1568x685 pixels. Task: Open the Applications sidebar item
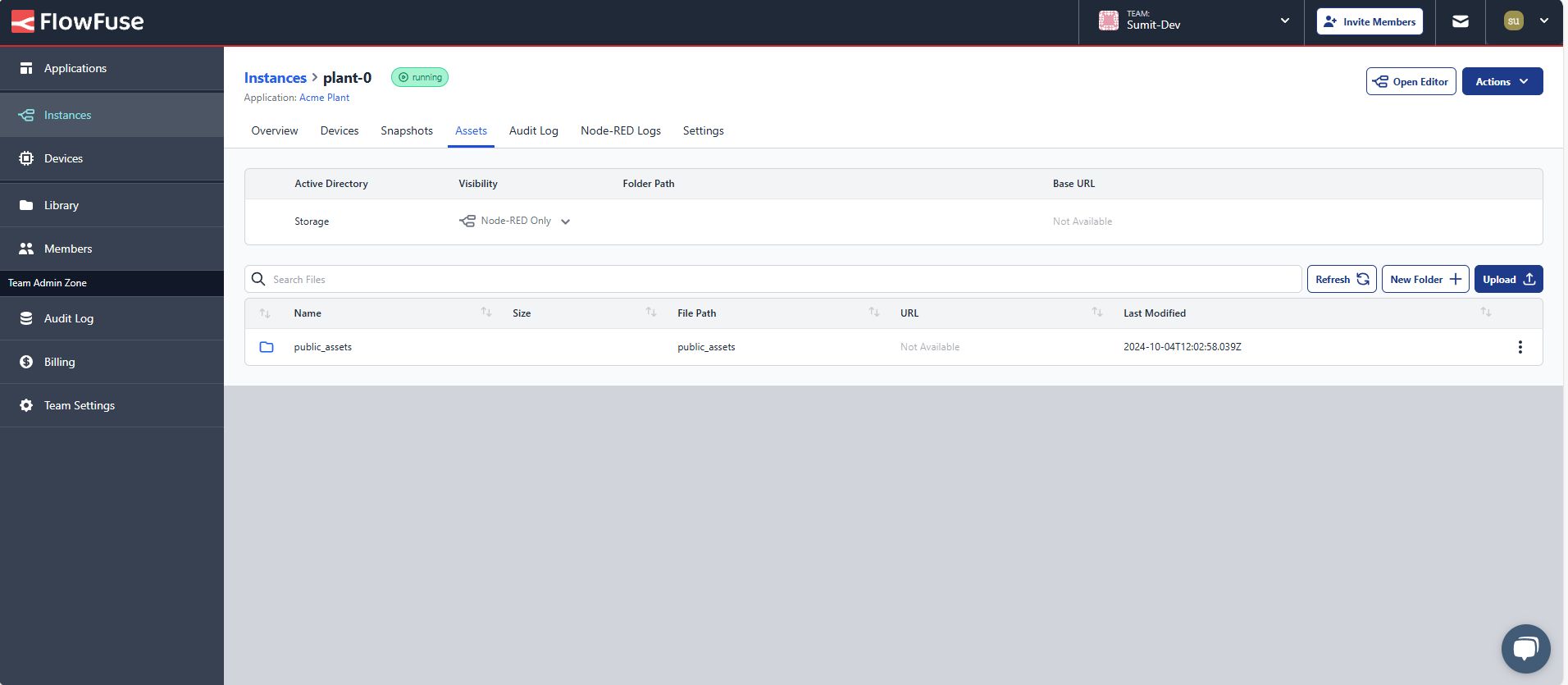(112, 68)
